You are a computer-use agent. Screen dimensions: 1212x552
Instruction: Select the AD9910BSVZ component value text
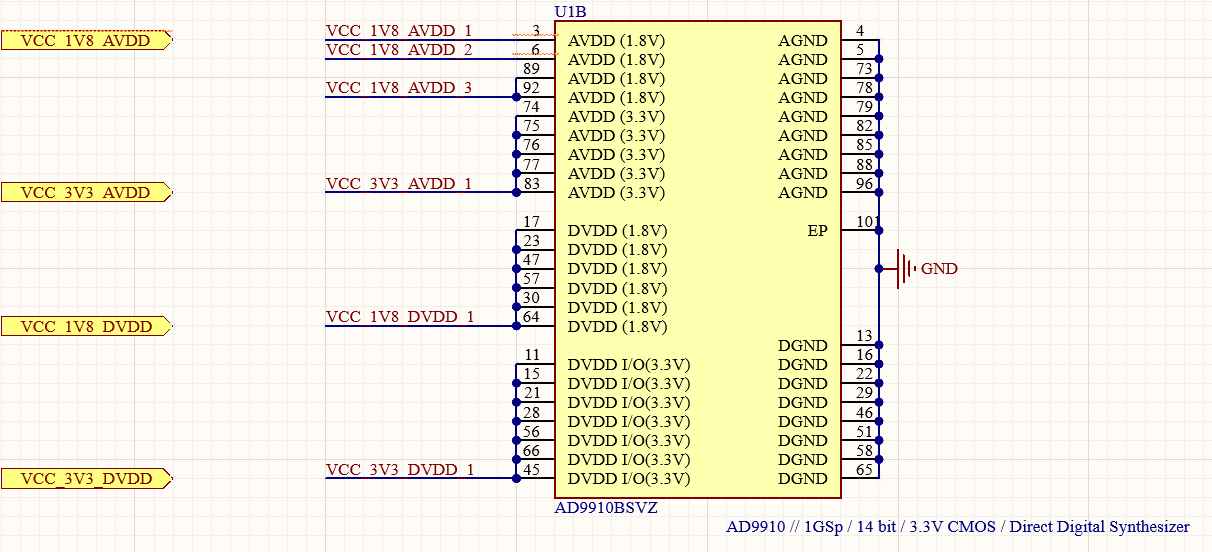pyautogui.click(x=606, y=507)
